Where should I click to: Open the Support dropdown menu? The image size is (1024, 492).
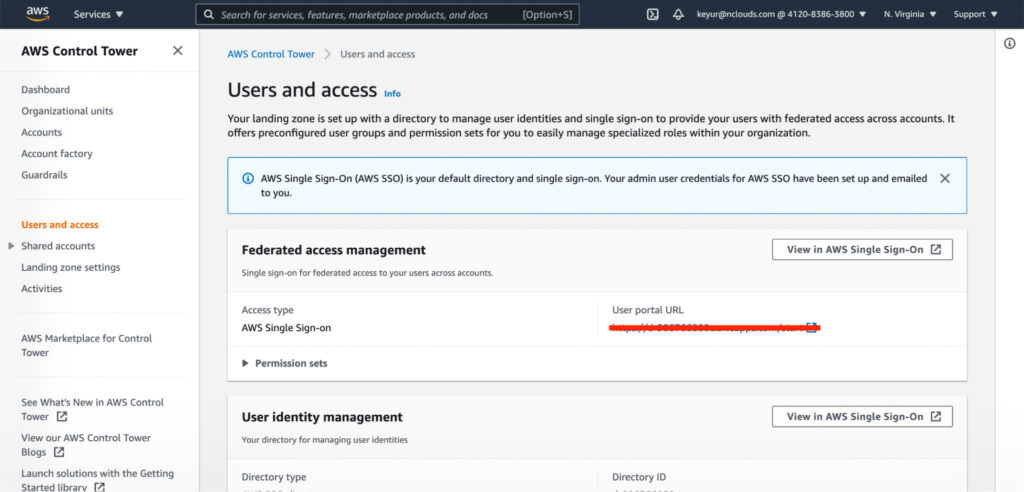976,14
